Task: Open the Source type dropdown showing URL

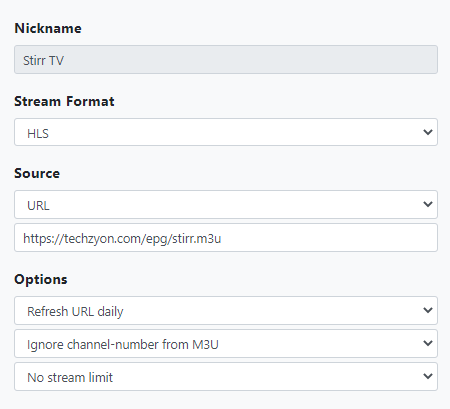Action: click(226, 204)
